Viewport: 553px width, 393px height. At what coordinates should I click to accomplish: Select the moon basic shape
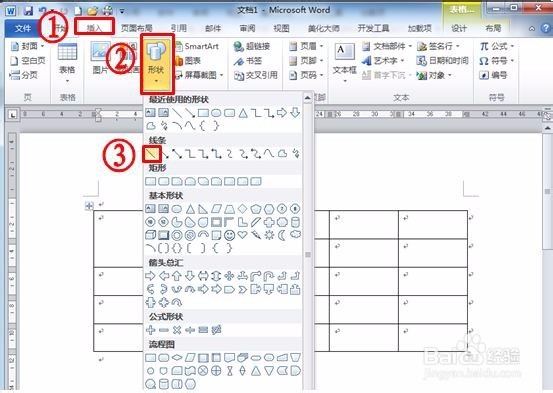282,235
